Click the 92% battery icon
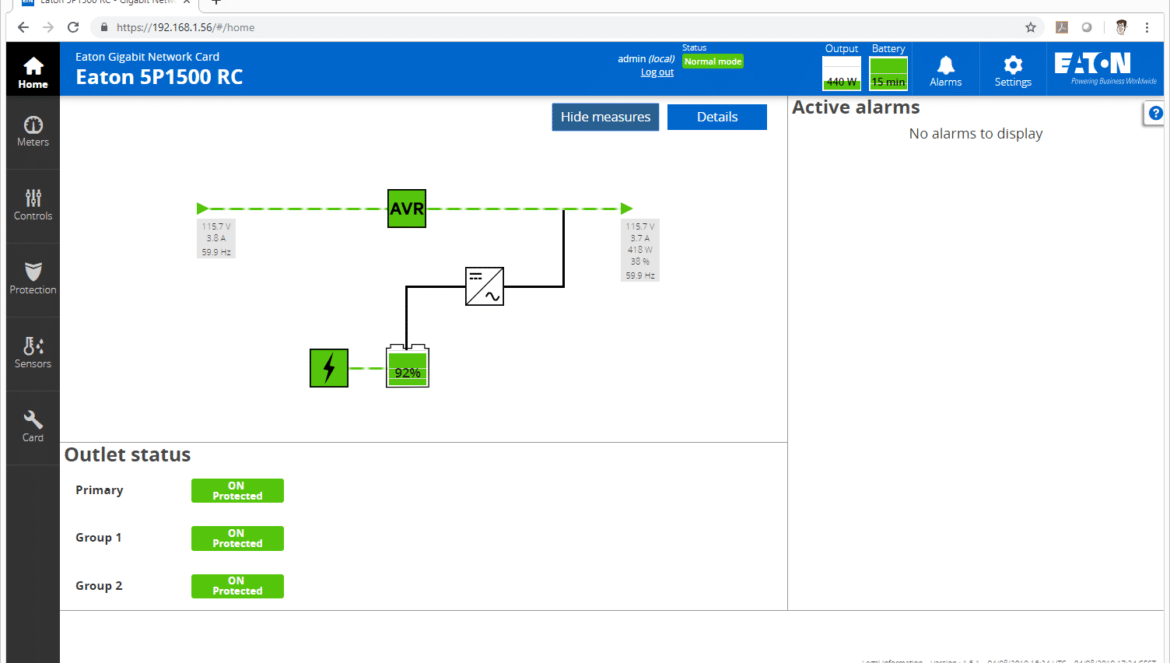Image resolution: width=1170 pixels, height=663 pixels. coord(407,366)
